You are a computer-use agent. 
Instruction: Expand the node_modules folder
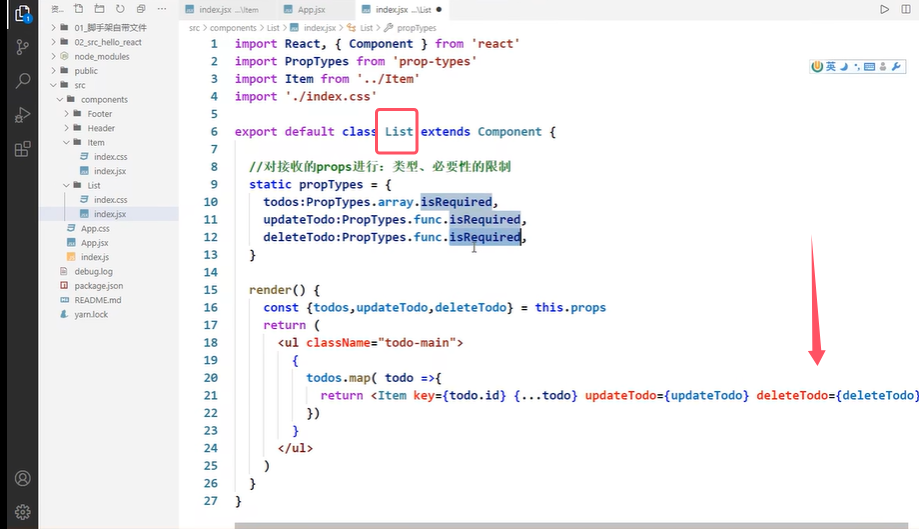(x=101, y=56)
